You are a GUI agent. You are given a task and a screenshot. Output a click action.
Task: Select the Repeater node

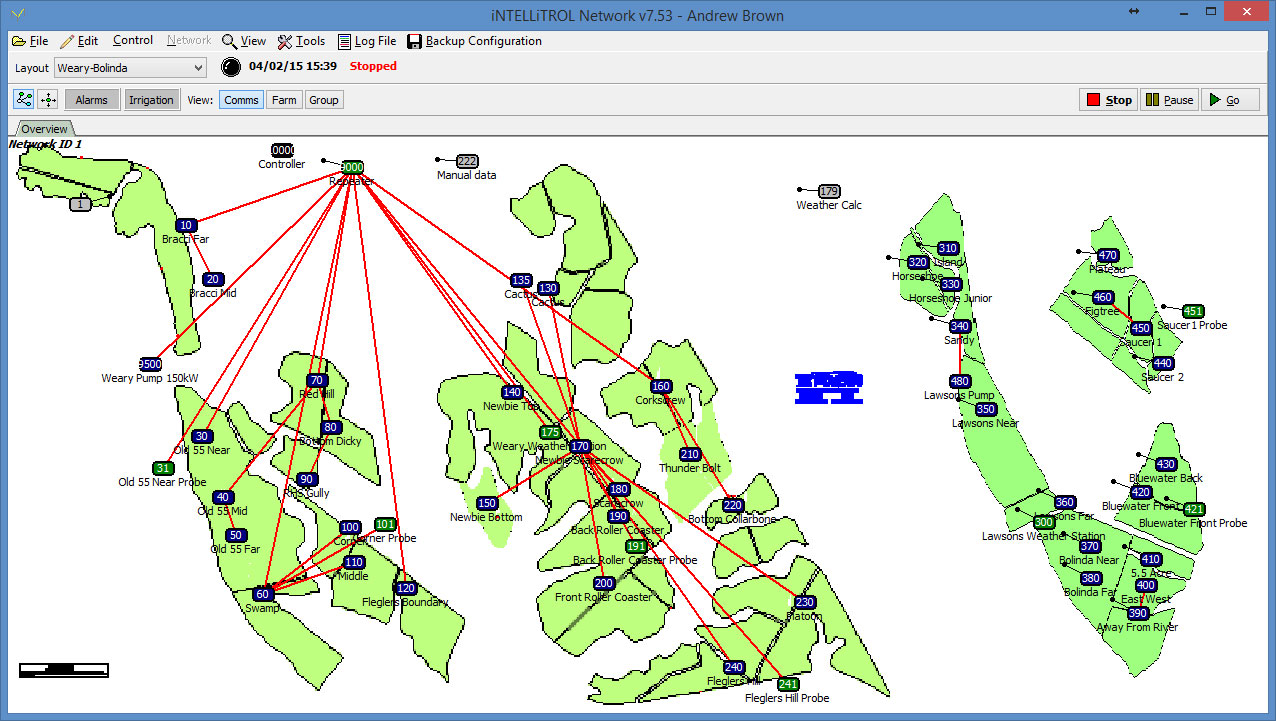coord(352,167)
